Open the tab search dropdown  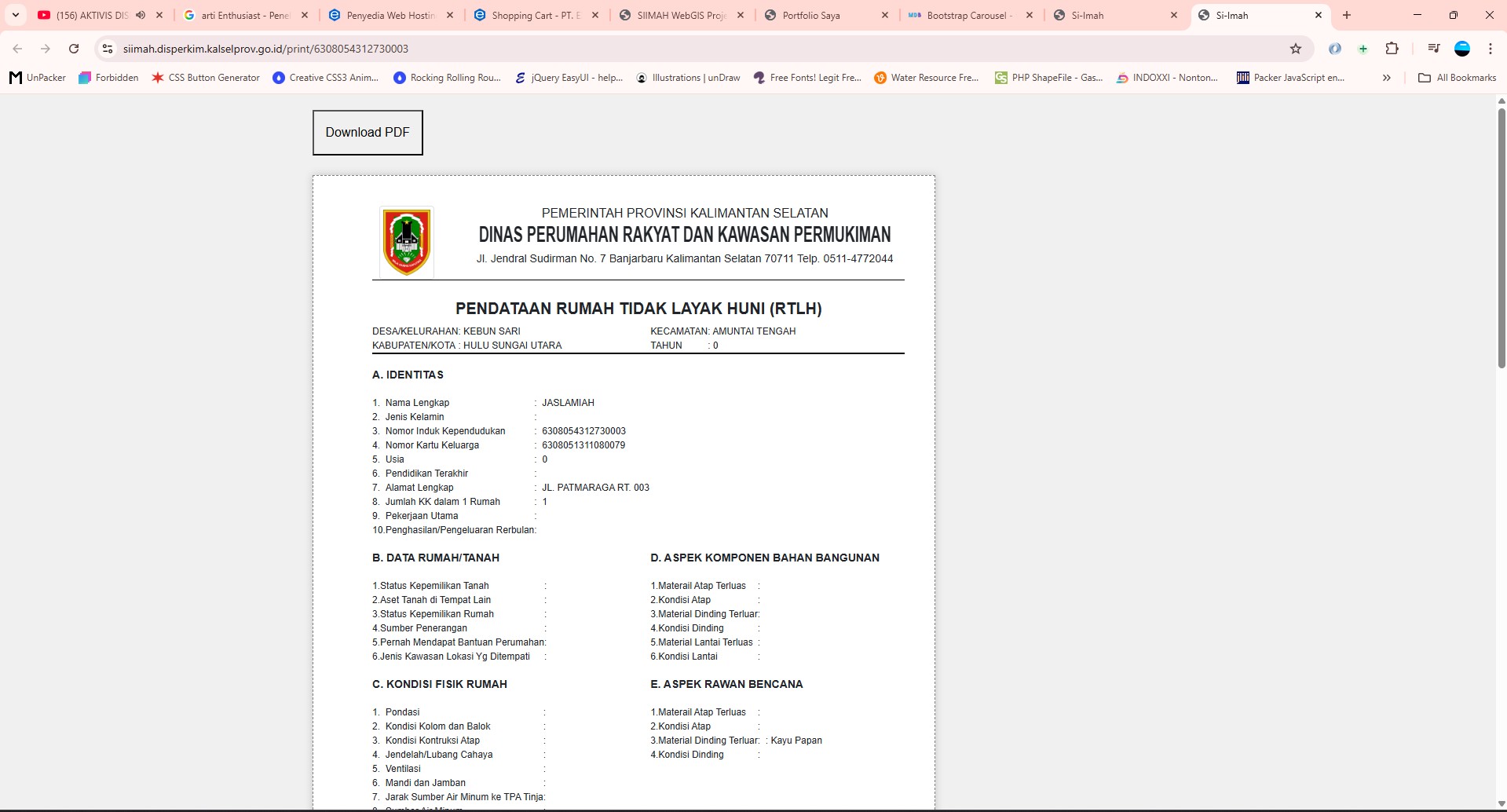[15, 15]
